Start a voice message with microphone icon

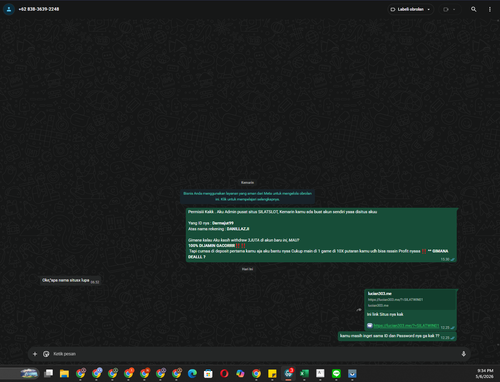coord(463,354)
